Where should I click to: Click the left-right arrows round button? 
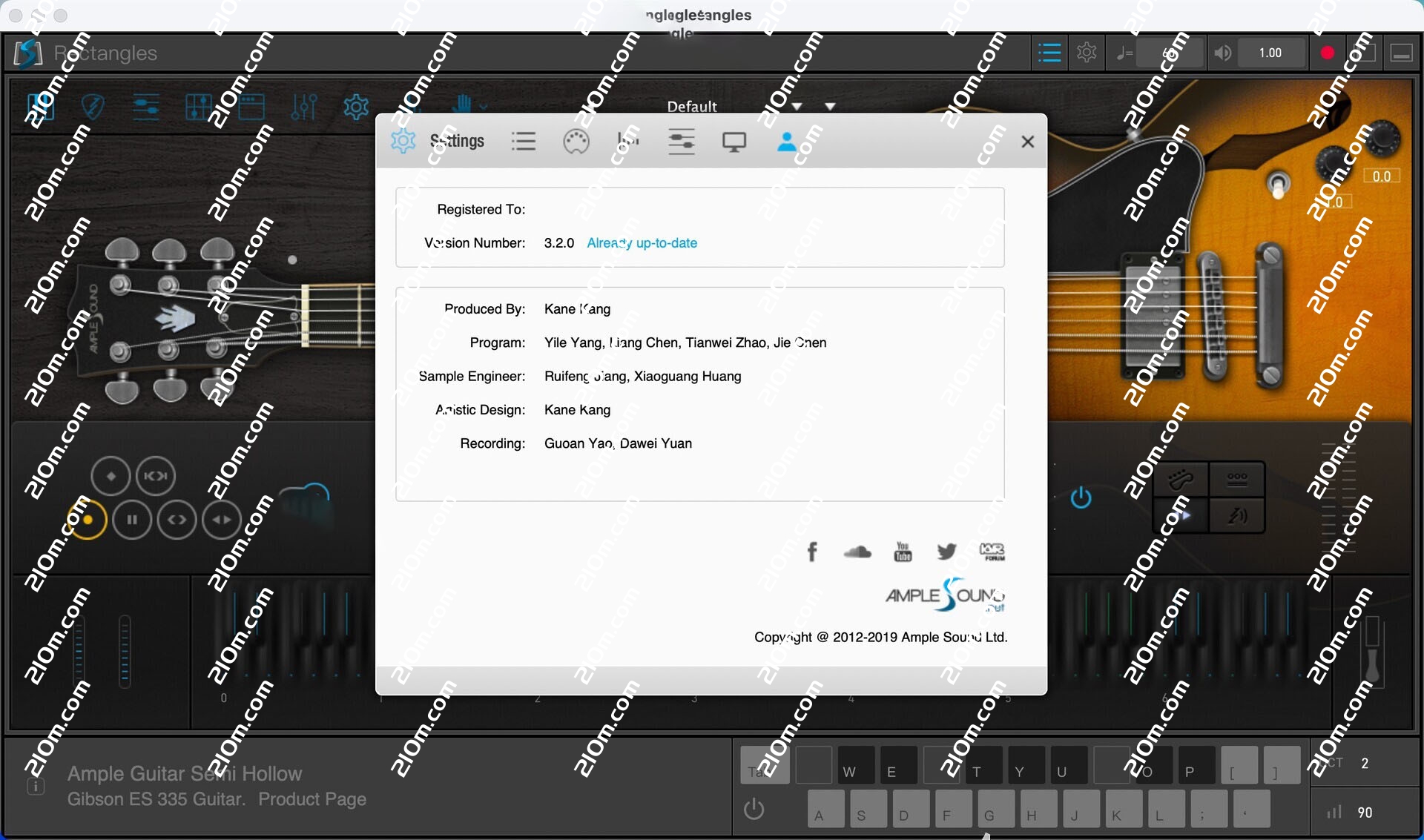[x=222, y=520]
